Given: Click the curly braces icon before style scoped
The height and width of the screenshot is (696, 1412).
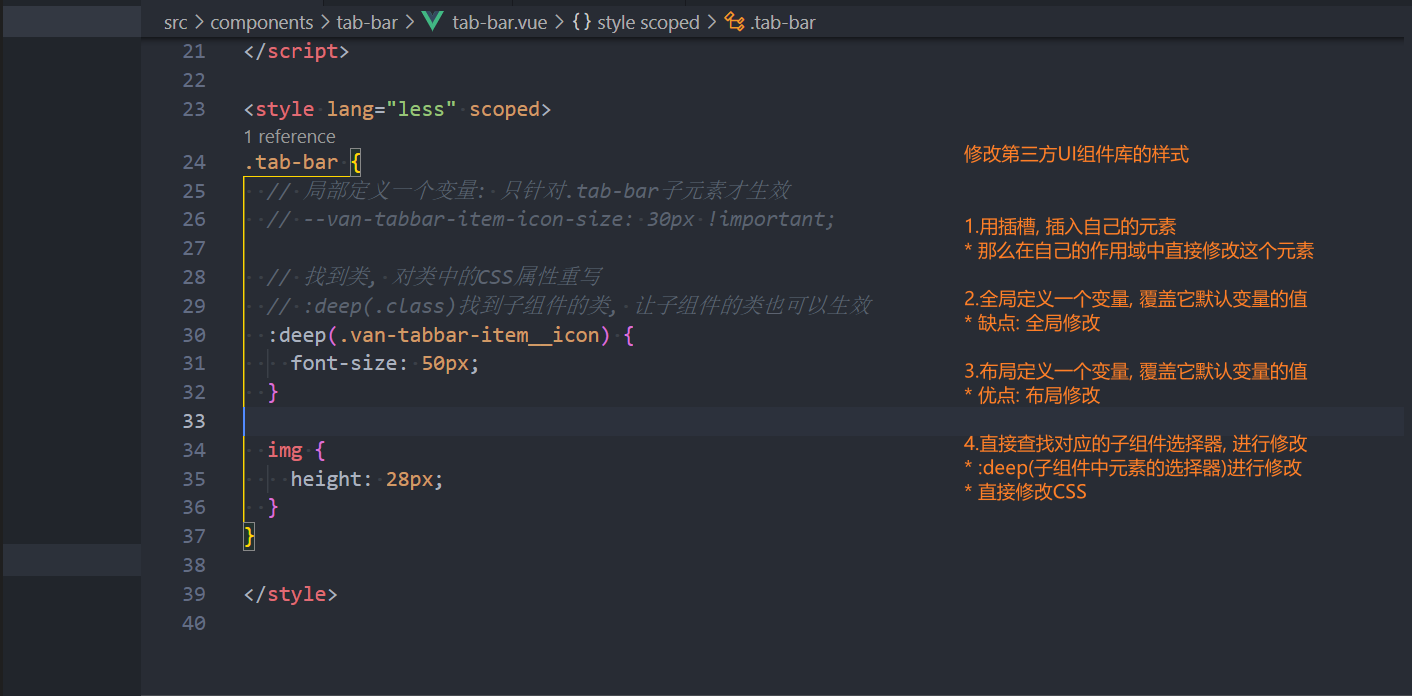Looking at the screenshot, I should pyautogui.click(x=581, y=21).
